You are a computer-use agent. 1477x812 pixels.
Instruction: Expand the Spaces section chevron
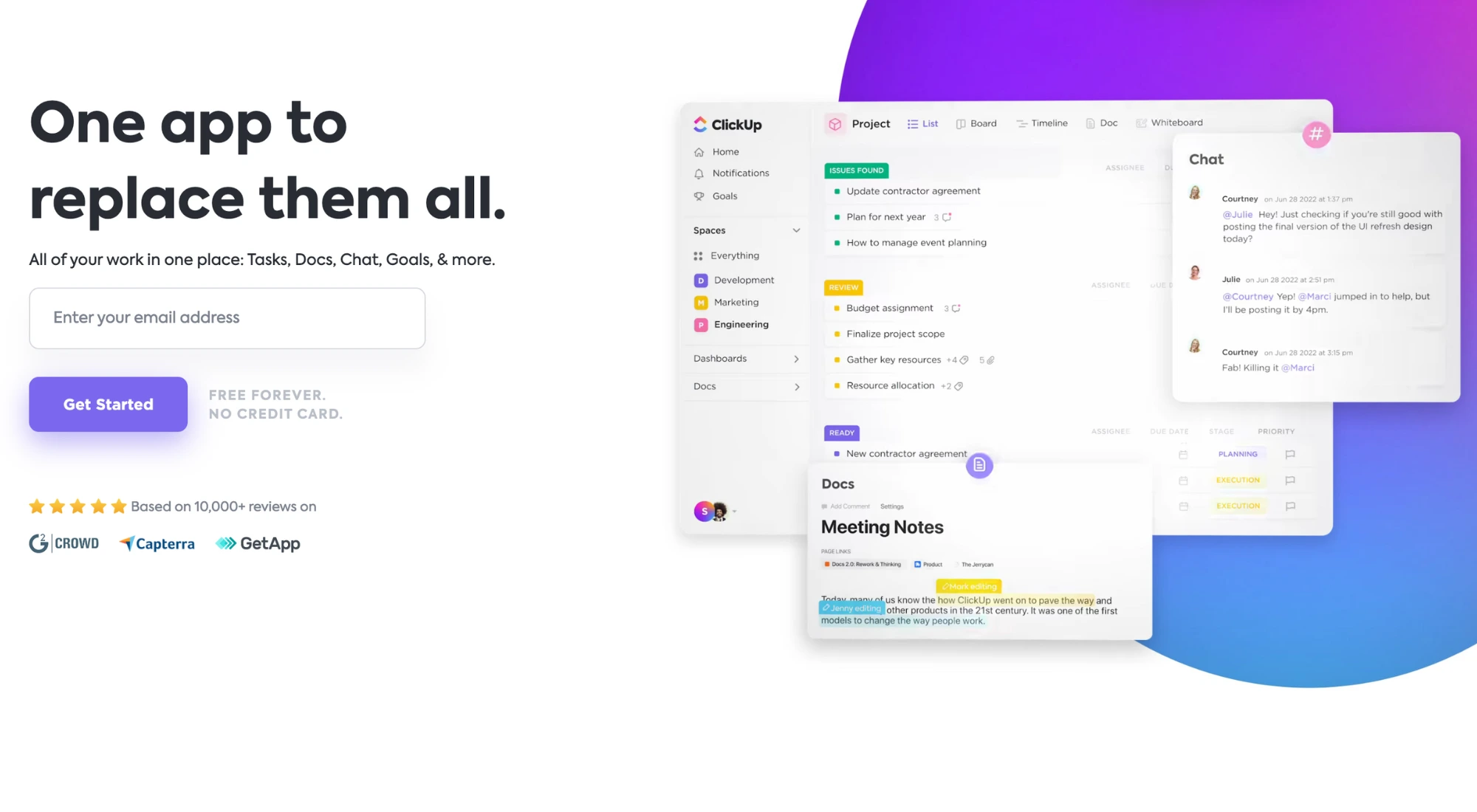pyautogui.click(x=797, y=230)
